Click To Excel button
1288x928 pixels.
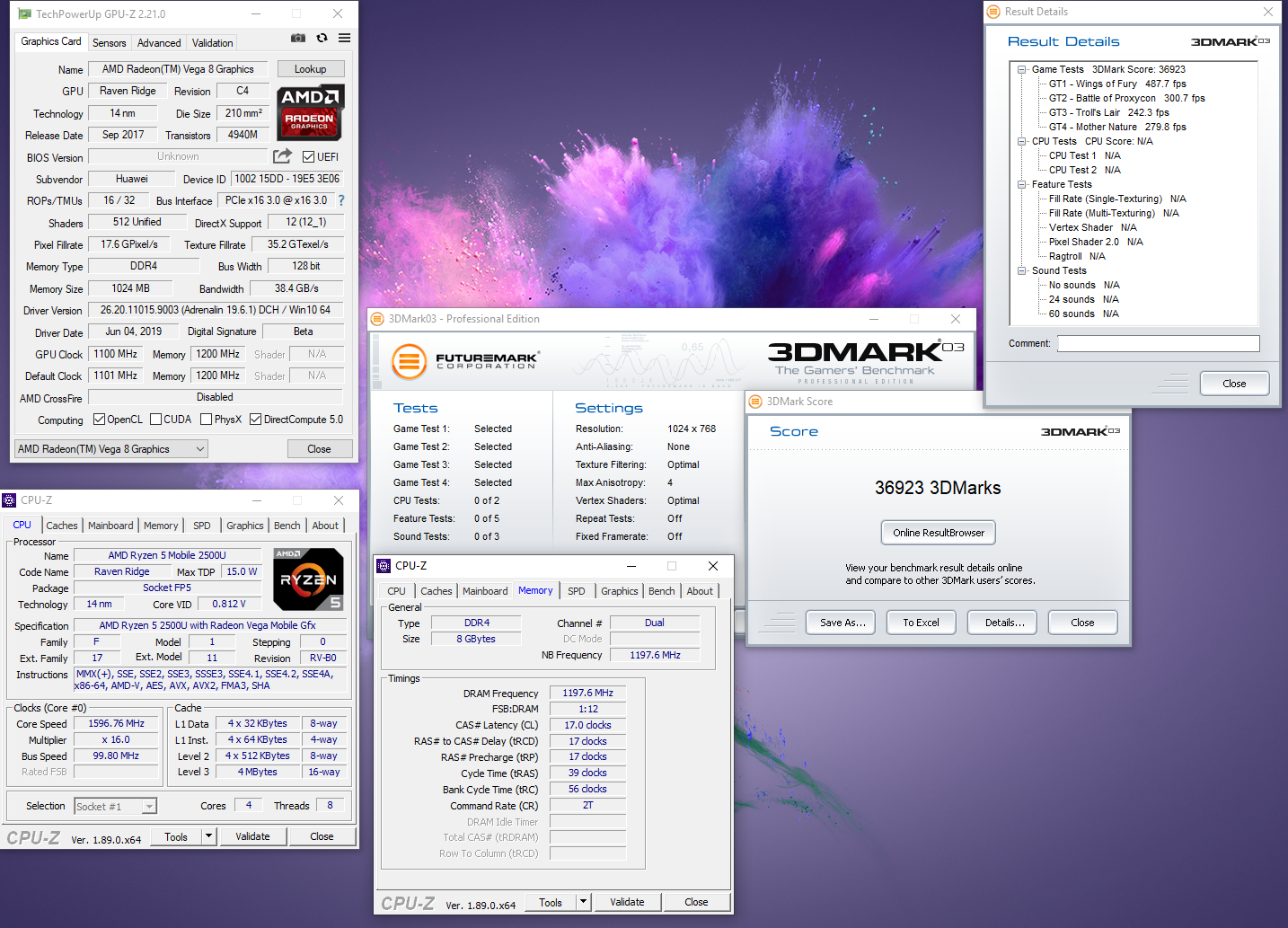pyautogui.click(x=921, y=623)
